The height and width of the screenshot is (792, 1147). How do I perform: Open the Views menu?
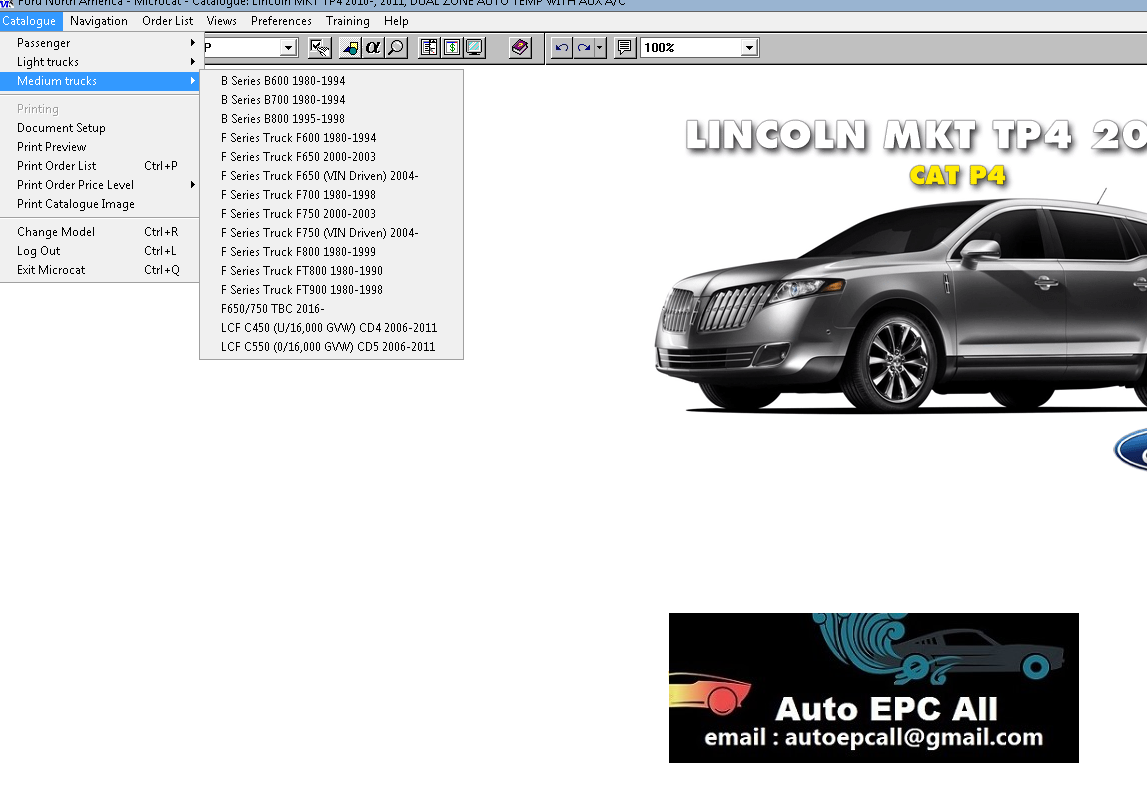point(222,21)
